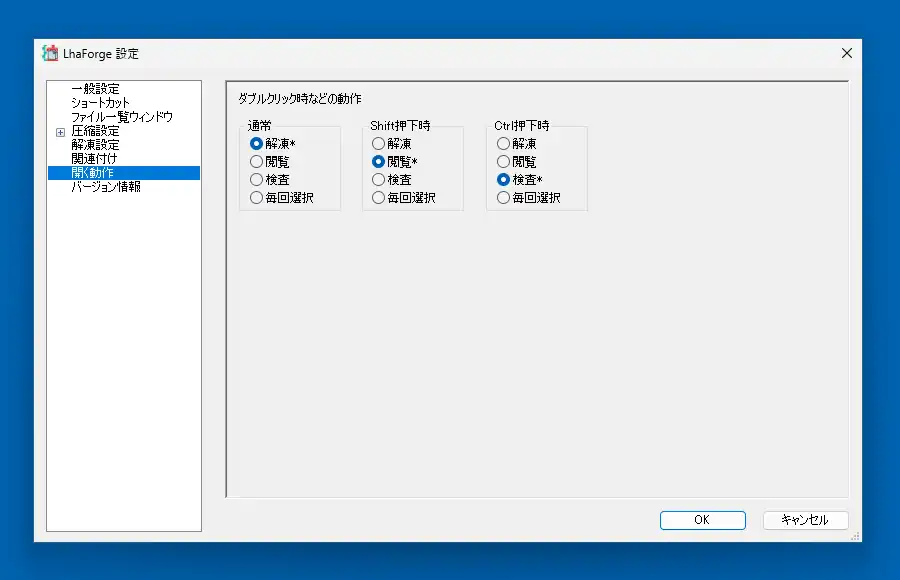
Task: Open ショートカット settings page
Action: pos(100,103)
